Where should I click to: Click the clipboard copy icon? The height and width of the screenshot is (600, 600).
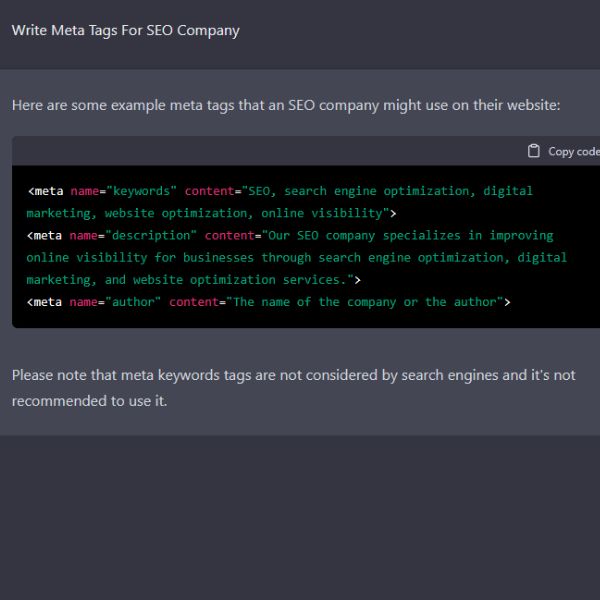click(x=533, y=151)
